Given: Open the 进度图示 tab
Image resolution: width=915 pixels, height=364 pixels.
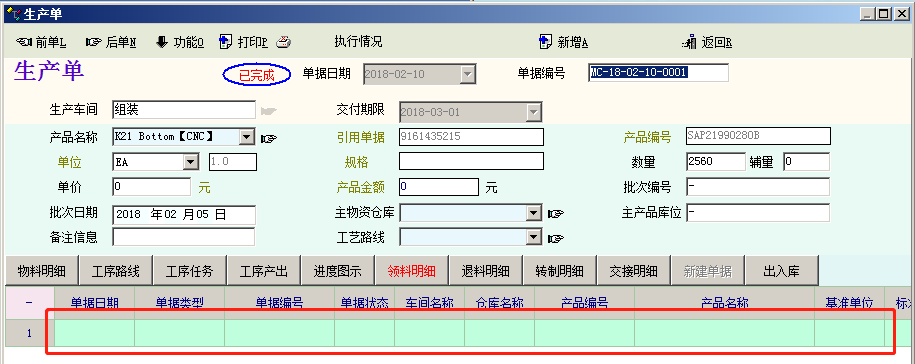Looking at the screenshot, I should click(x=337, y=271).
